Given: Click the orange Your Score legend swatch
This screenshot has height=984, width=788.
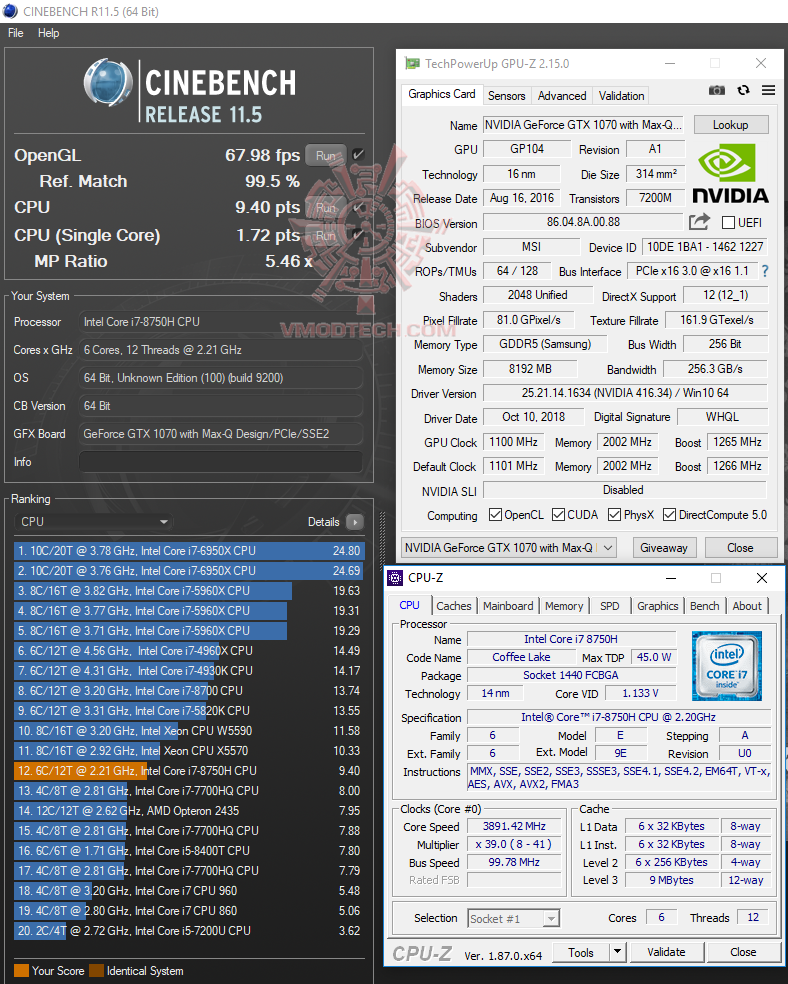Looking at the screenshot, I should click(21, 971).
